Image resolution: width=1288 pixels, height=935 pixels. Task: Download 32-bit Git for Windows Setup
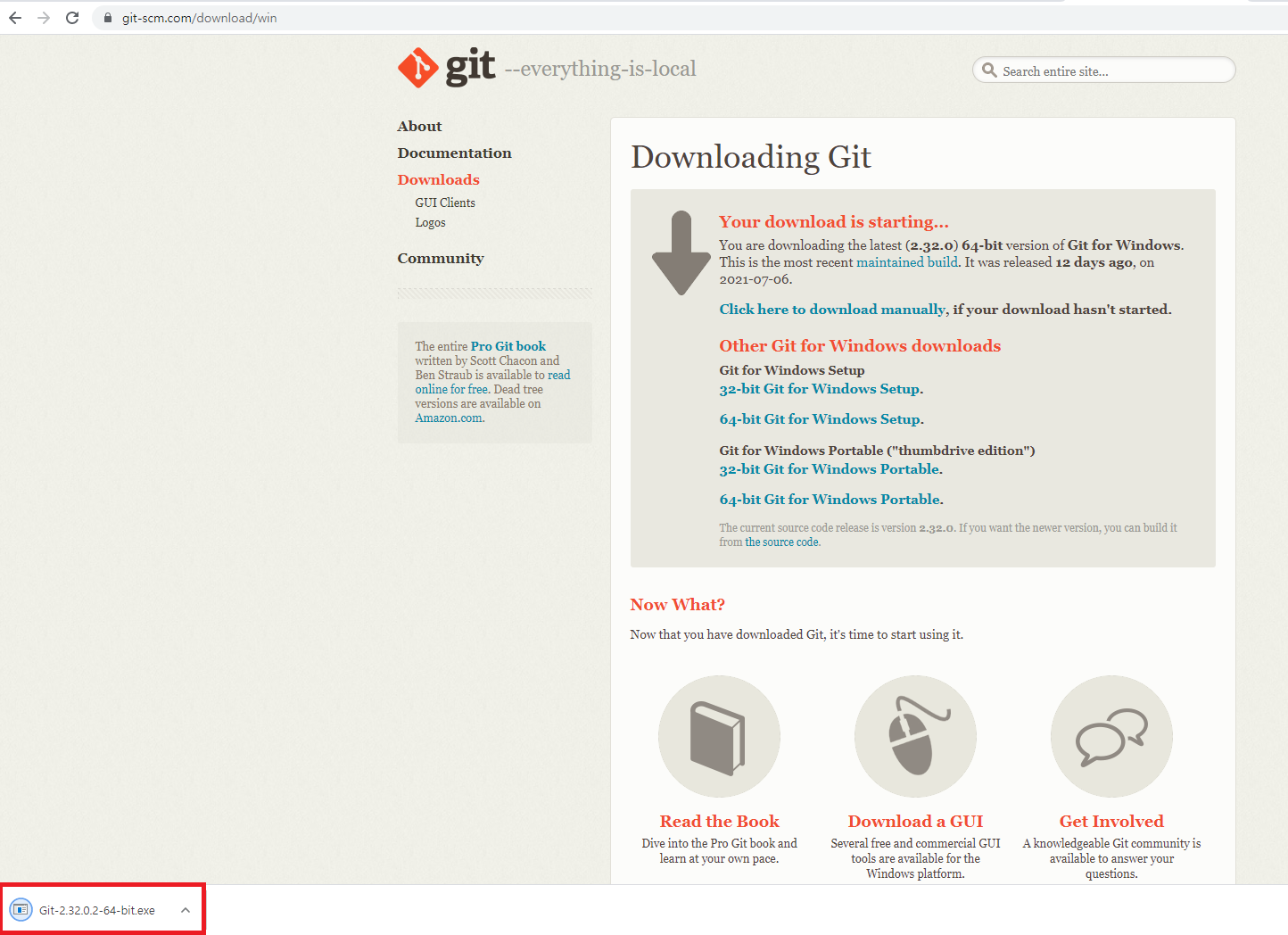(x=820, y=389)
